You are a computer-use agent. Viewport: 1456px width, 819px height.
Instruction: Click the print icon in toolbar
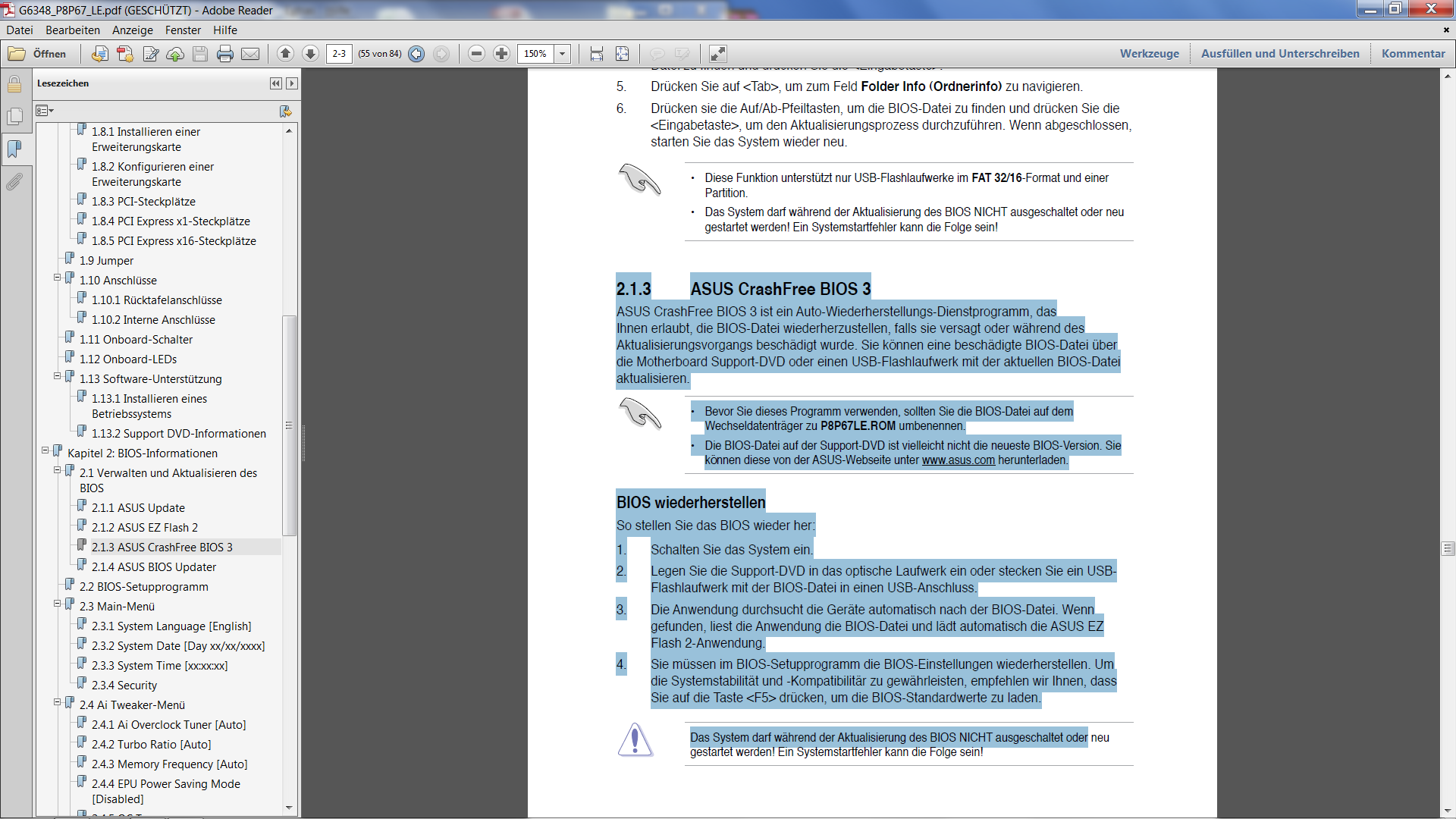click(225, 54)
